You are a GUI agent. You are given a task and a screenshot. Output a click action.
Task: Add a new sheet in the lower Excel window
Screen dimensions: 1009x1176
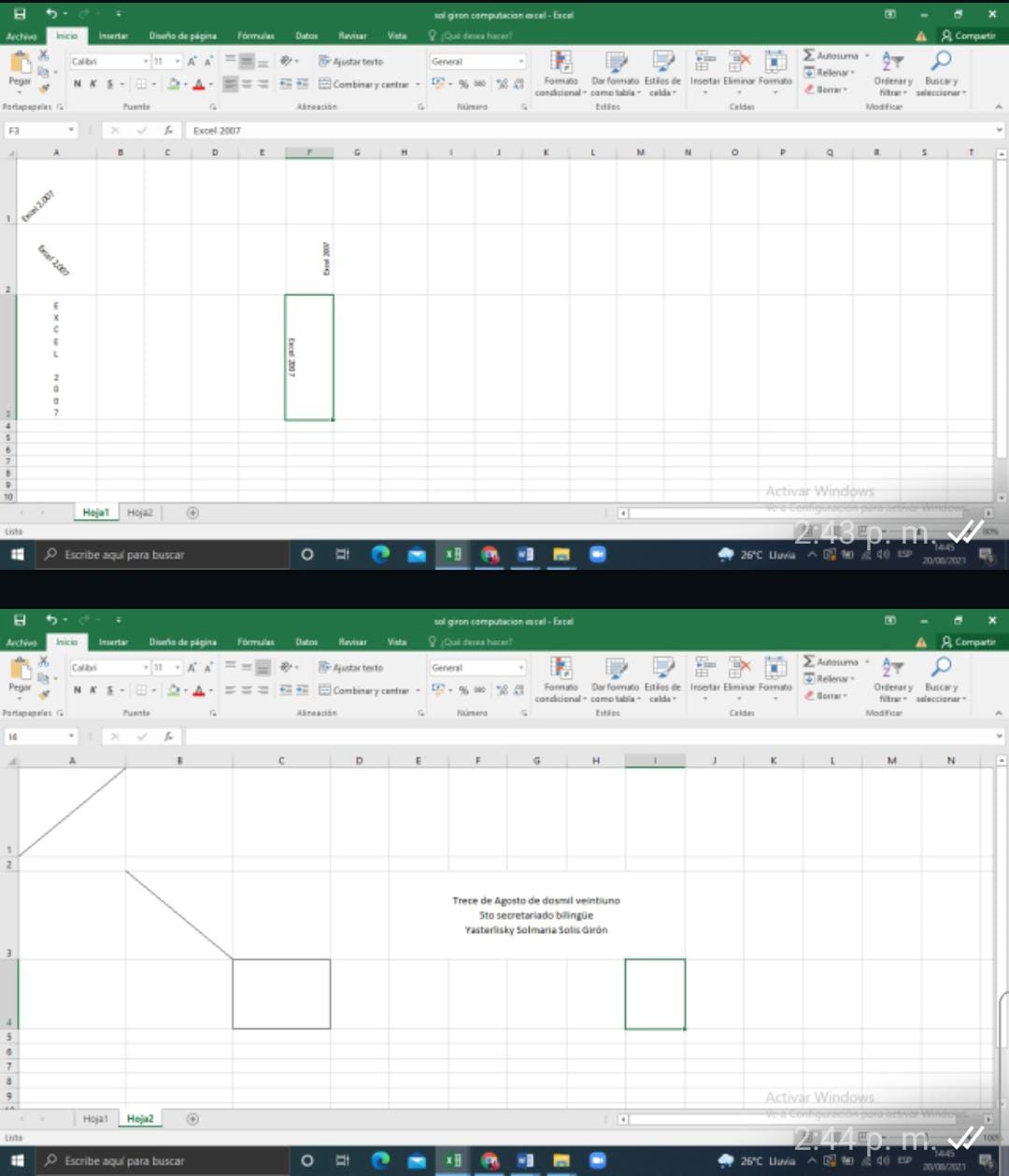click(x=192, y=1119)
